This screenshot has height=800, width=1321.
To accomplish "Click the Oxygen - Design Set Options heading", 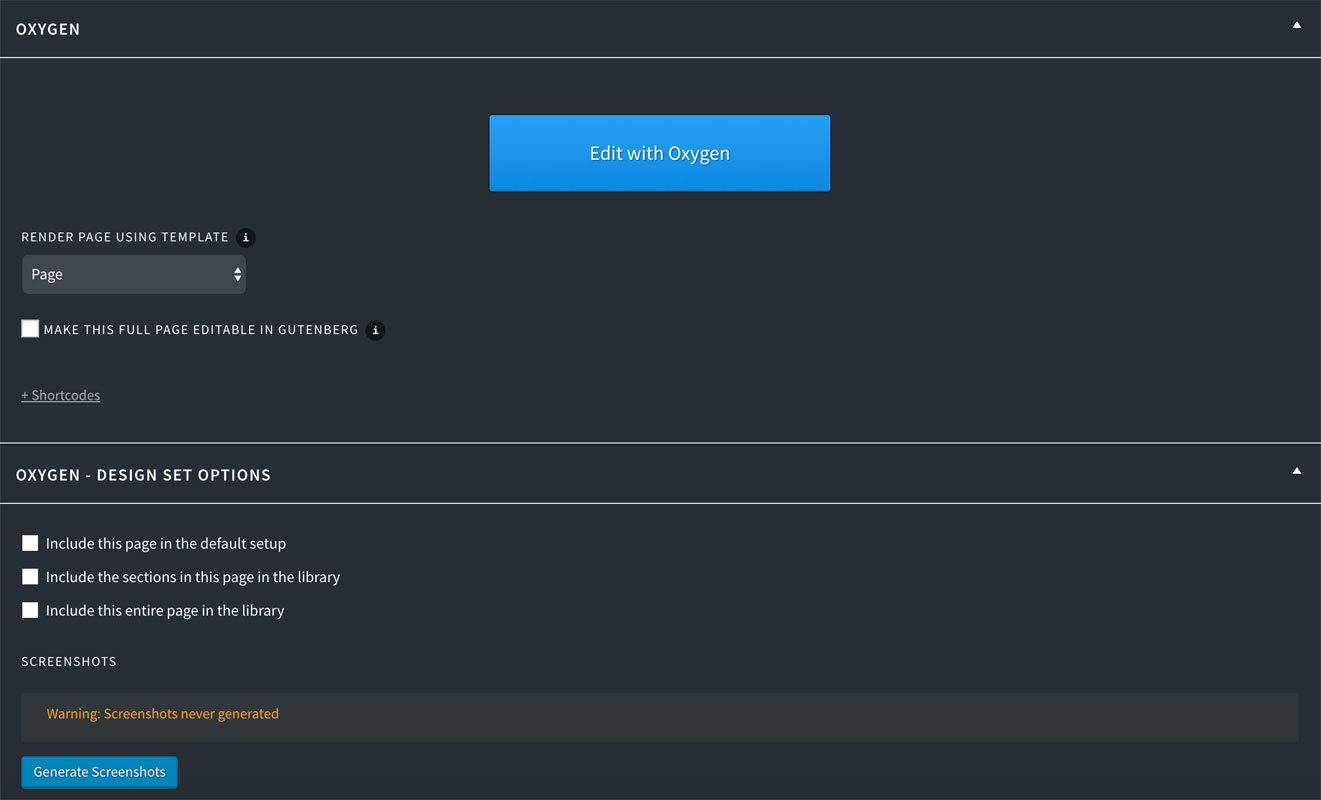I will click(143, 475).
